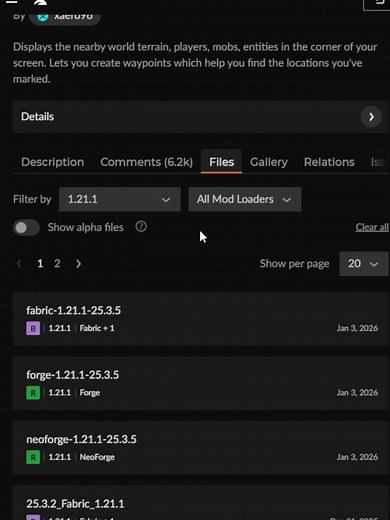Click the NeoForge loader label
390x520 pixels.
click(x=97, y=457)
